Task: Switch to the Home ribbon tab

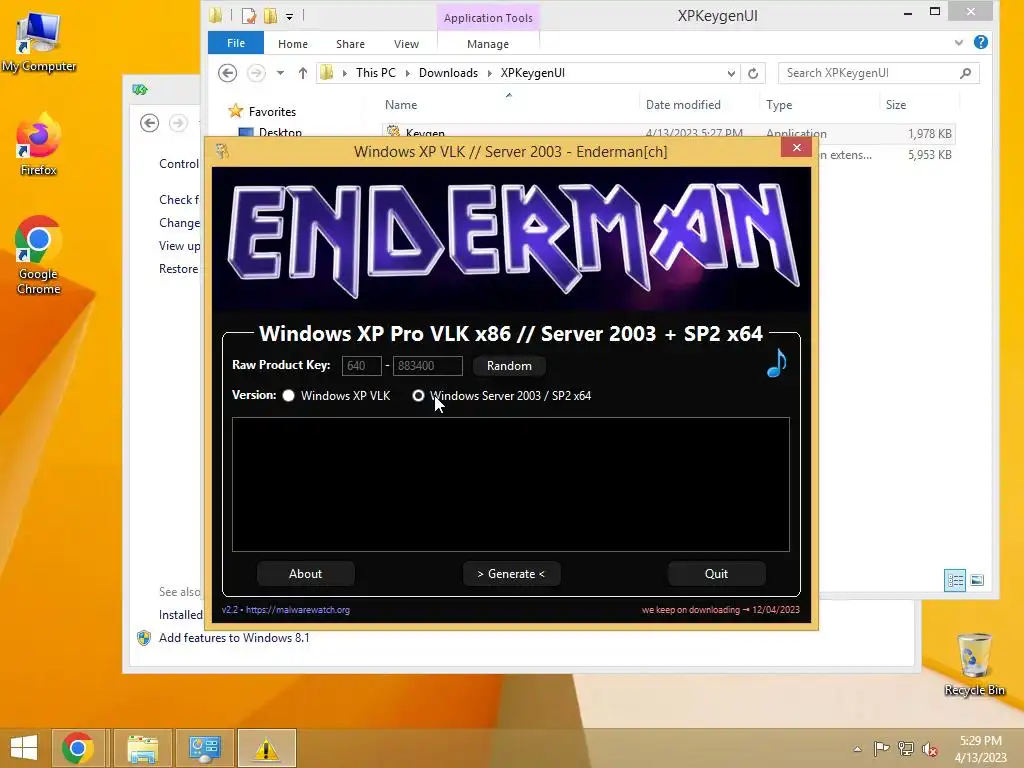Action: pyautogui.click(x=293, y=44)
